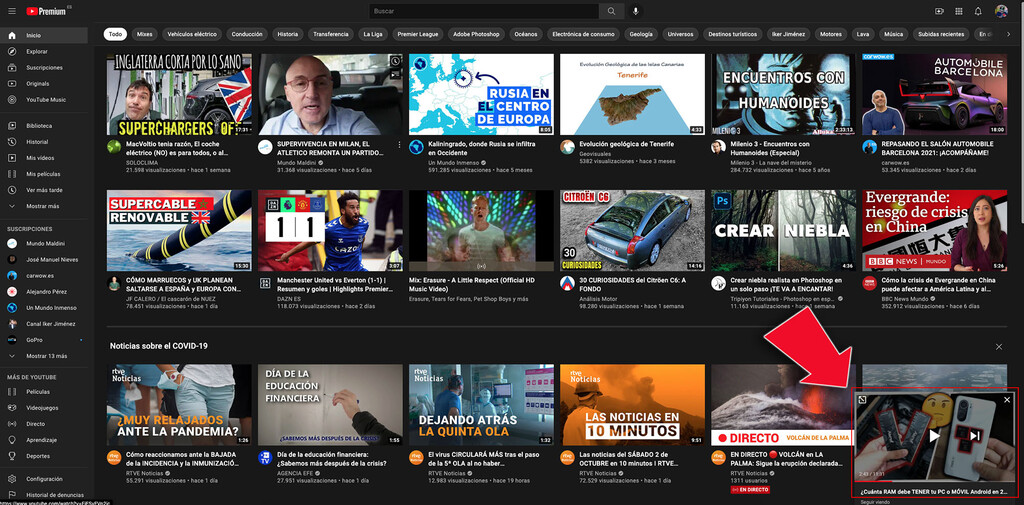Click the Buscar search field
The image size is (1024, 505).
pos(484,11)
